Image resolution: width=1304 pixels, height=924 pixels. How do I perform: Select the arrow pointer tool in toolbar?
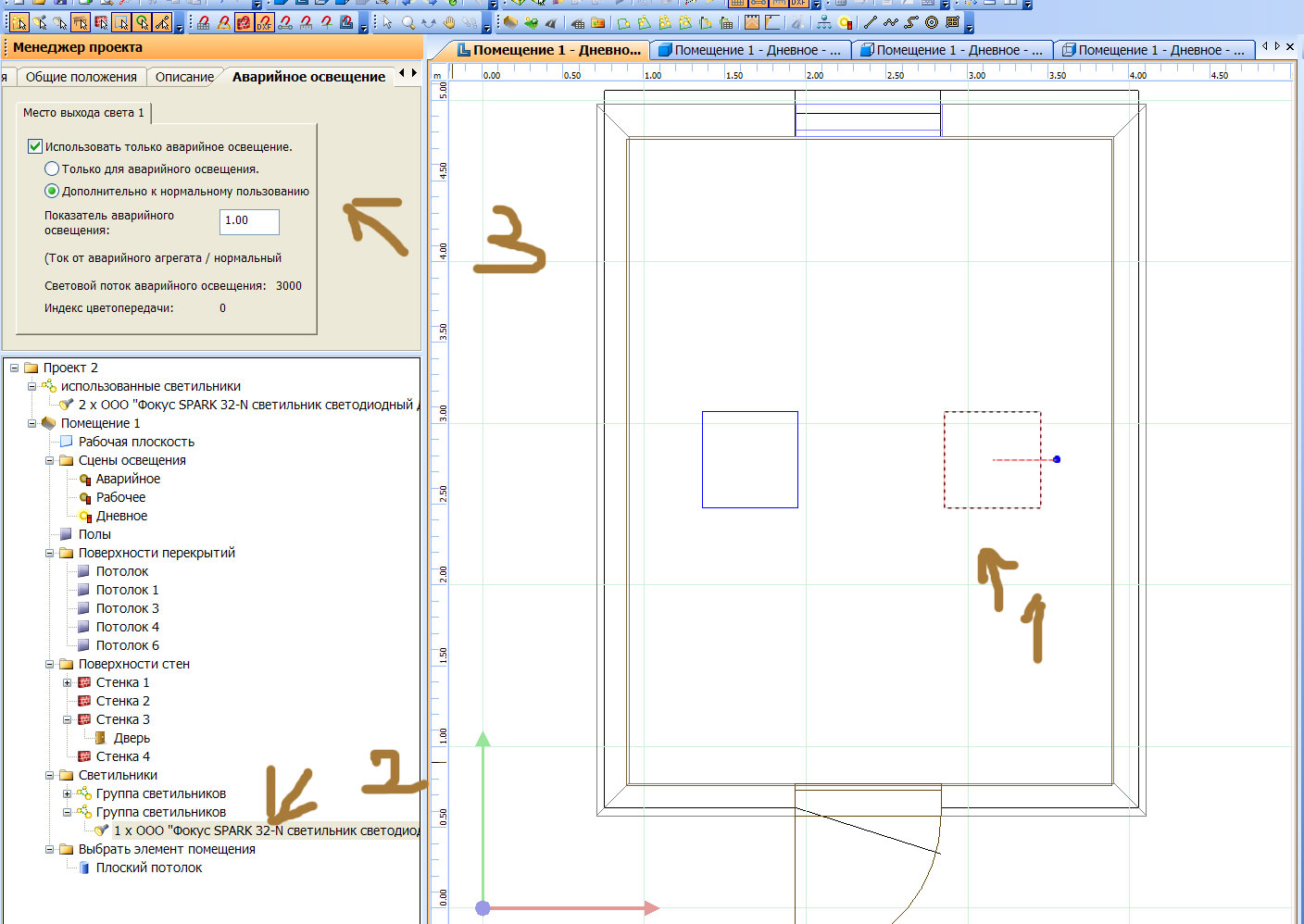click(x=387, y=22)
